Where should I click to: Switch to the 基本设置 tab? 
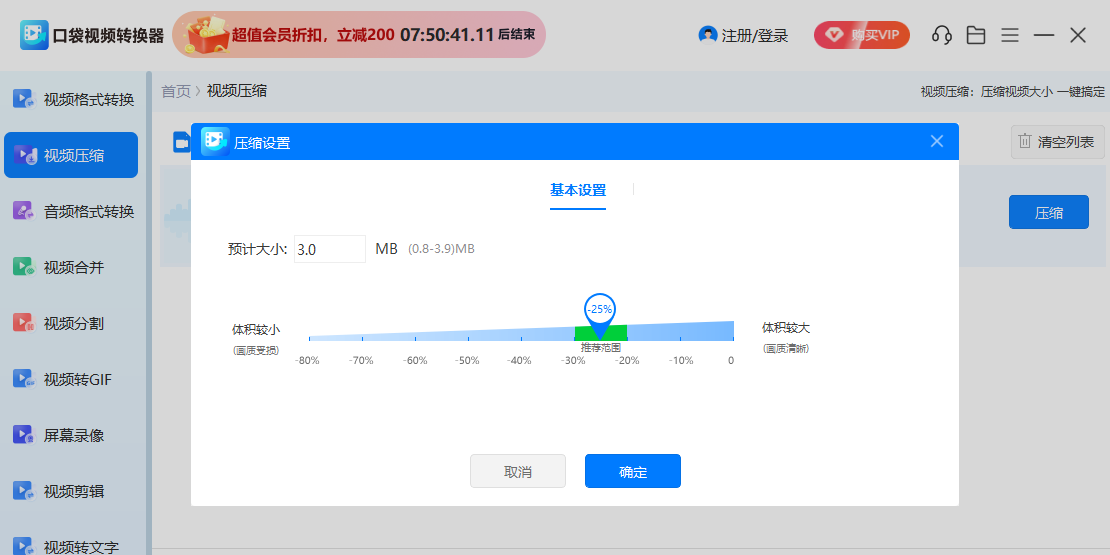click(577, 190)
